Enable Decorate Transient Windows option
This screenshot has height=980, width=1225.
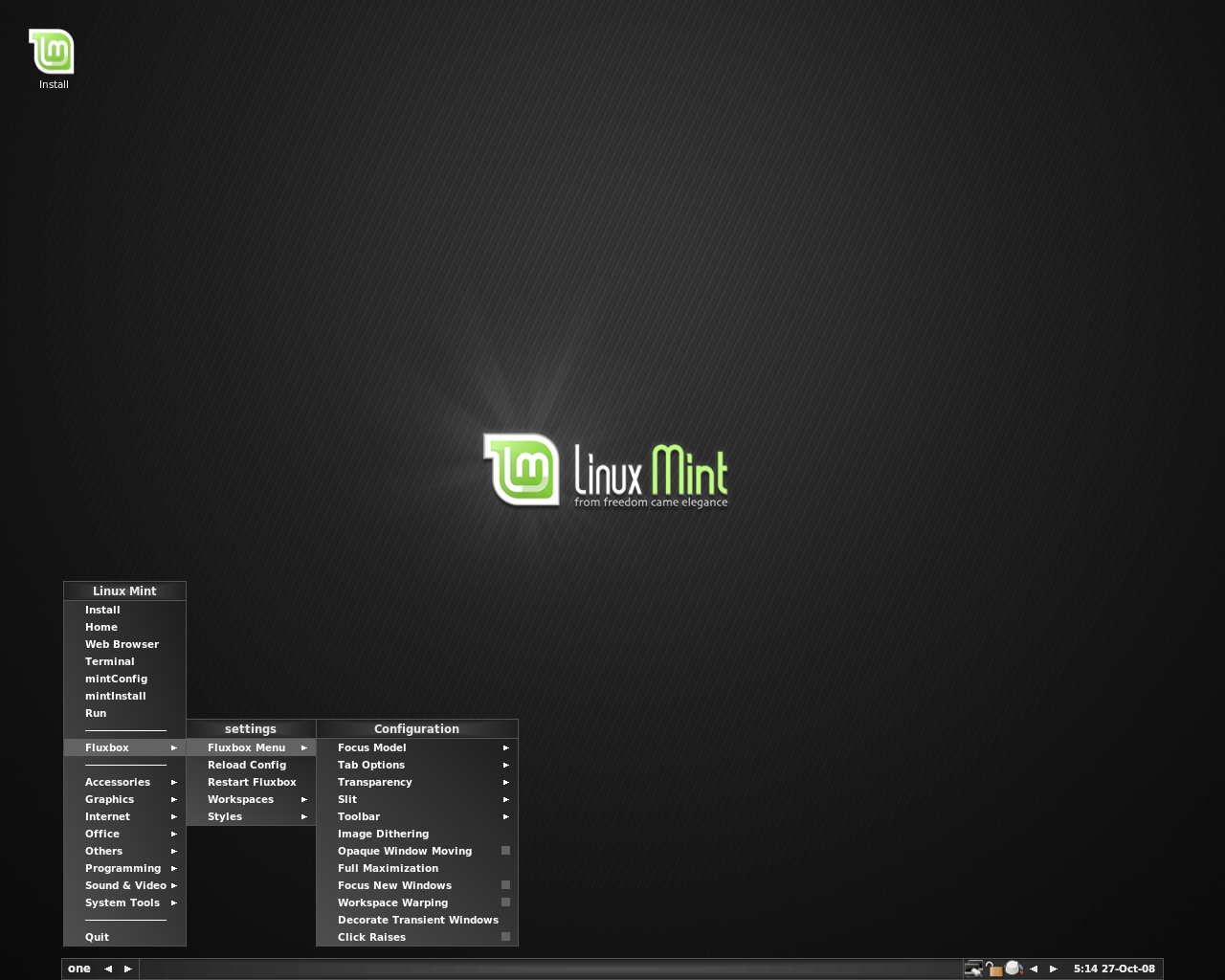417,920
